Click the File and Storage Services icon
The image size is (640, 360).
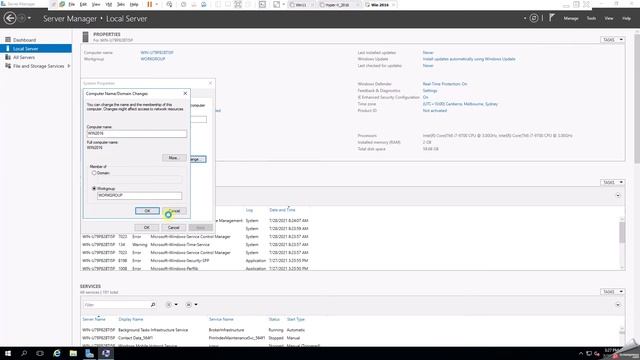pos(8,66)
